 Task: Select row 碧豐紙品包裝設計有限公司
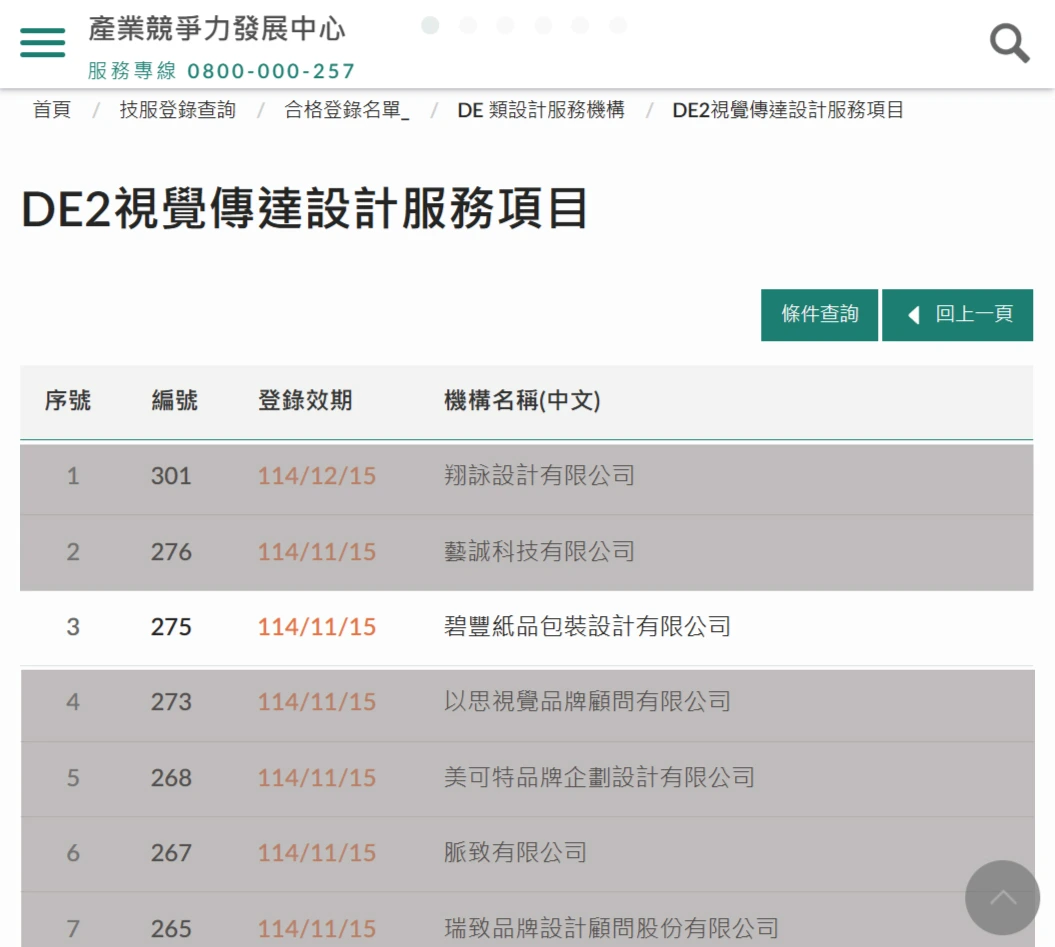point(587,627)
